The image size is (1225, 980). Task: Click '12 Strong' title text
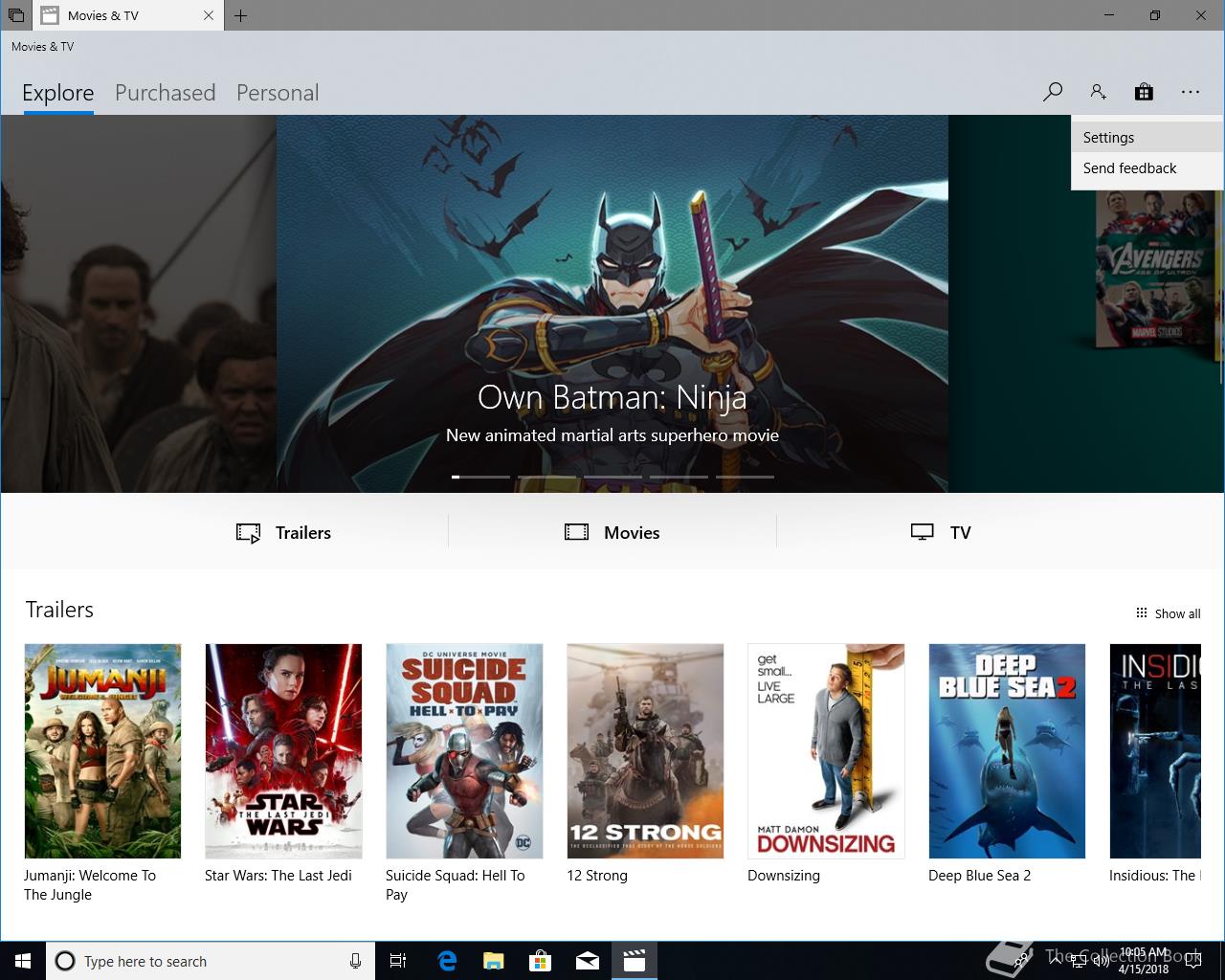coord(597,876)
